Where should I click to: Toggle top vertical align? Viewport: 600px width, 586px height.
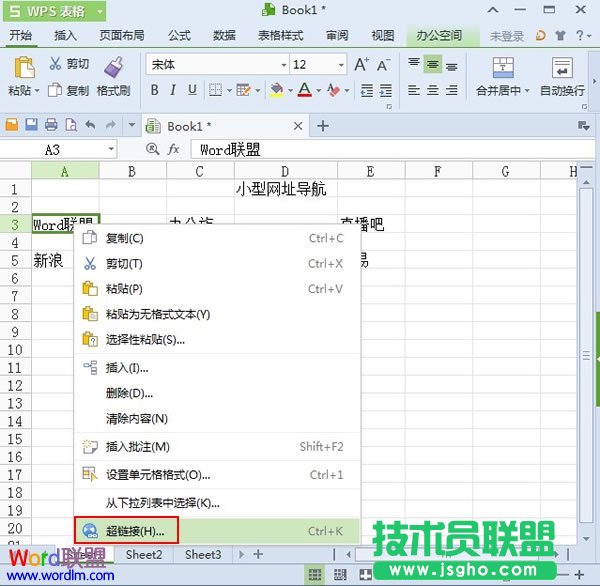click(414, 64)
